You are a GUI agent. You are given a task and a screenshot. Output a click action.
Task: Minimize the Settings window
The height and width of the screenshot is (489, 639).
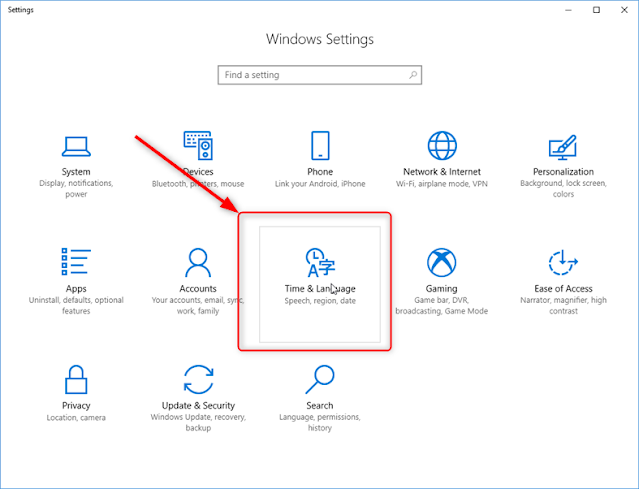(x=568, y=10)
